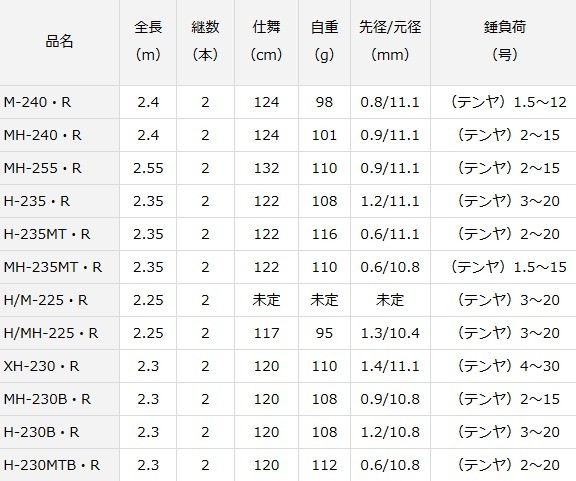The height and width of the screenshot is (481, 576).
Task: Select the 仕舞 (cm) column header
Action: click(267, 42)
